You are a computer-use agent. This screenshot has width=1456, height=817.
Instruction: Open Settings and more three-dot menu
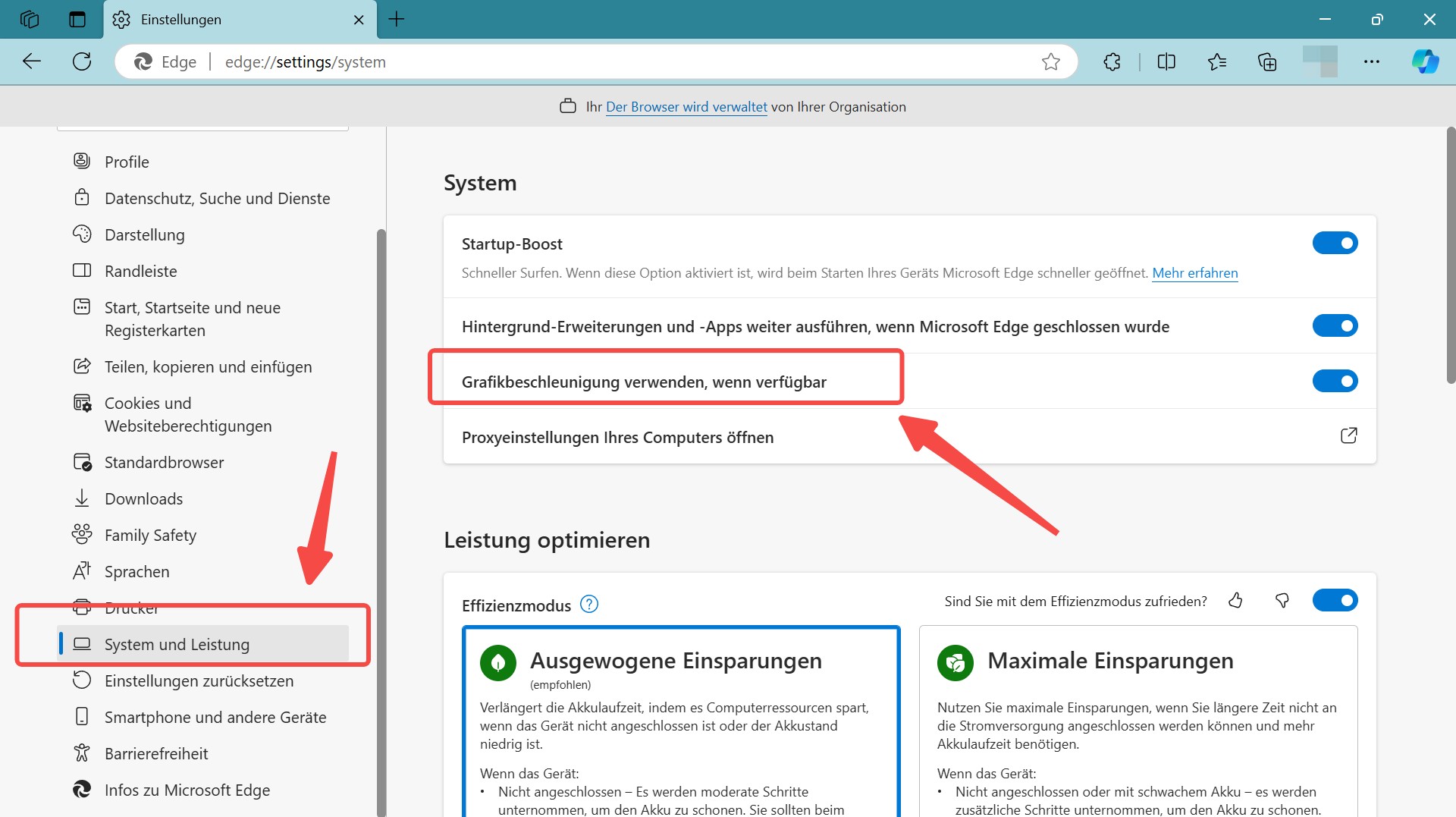[1371, 61]
